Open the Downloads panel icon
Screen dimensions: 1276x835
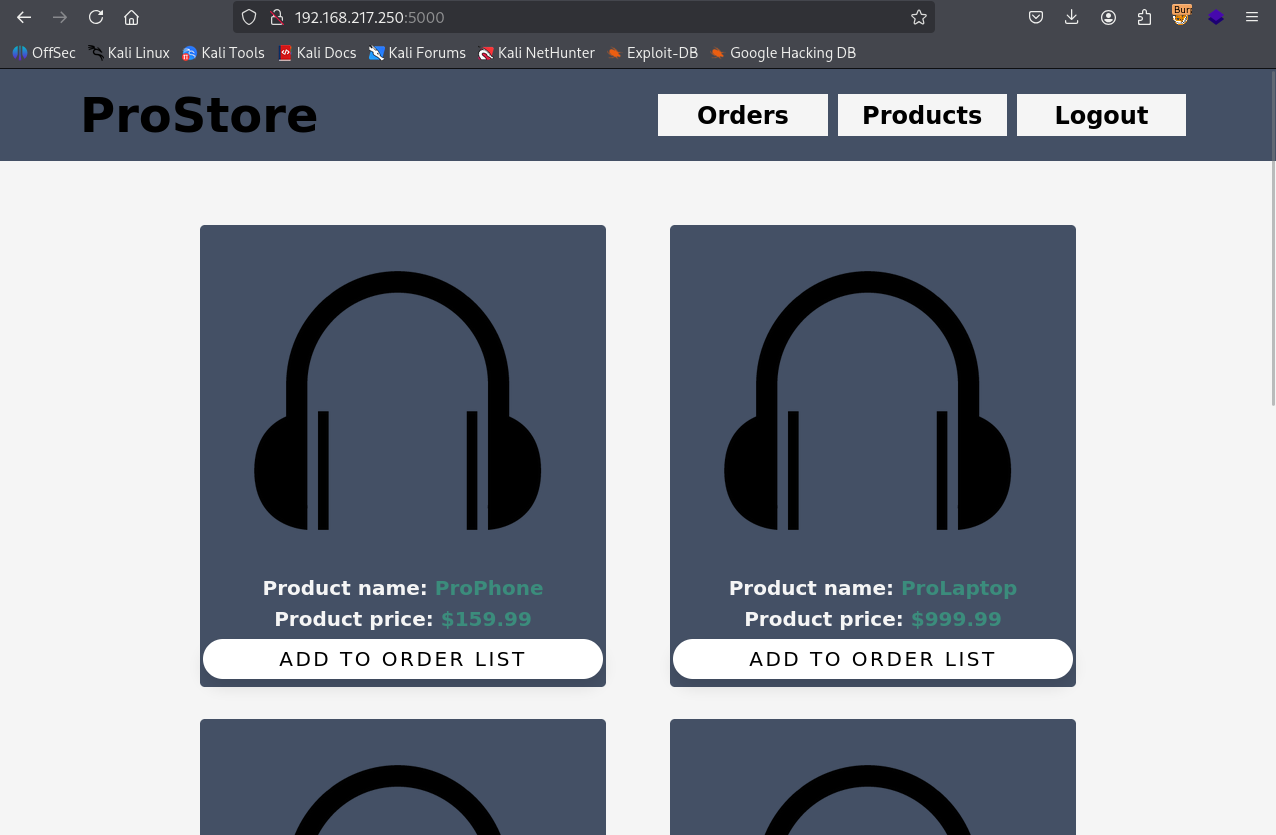(x=1072, y=17)
